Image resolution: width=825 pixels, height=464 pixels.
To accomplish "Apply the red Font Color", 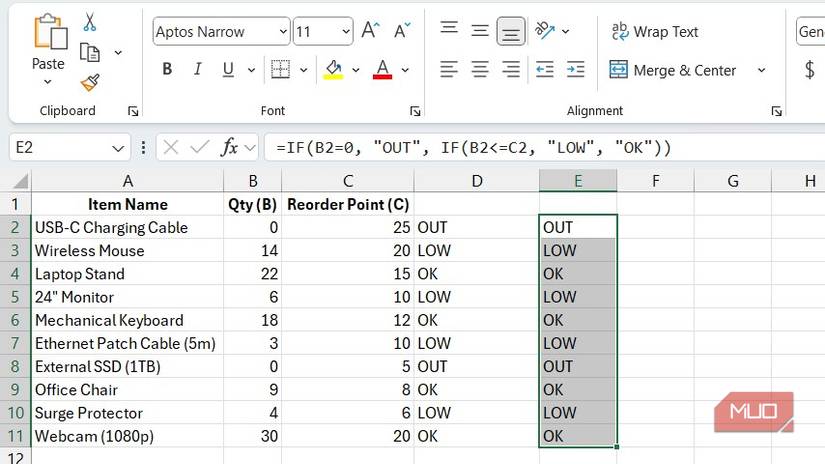I will [x=383, y=69].
